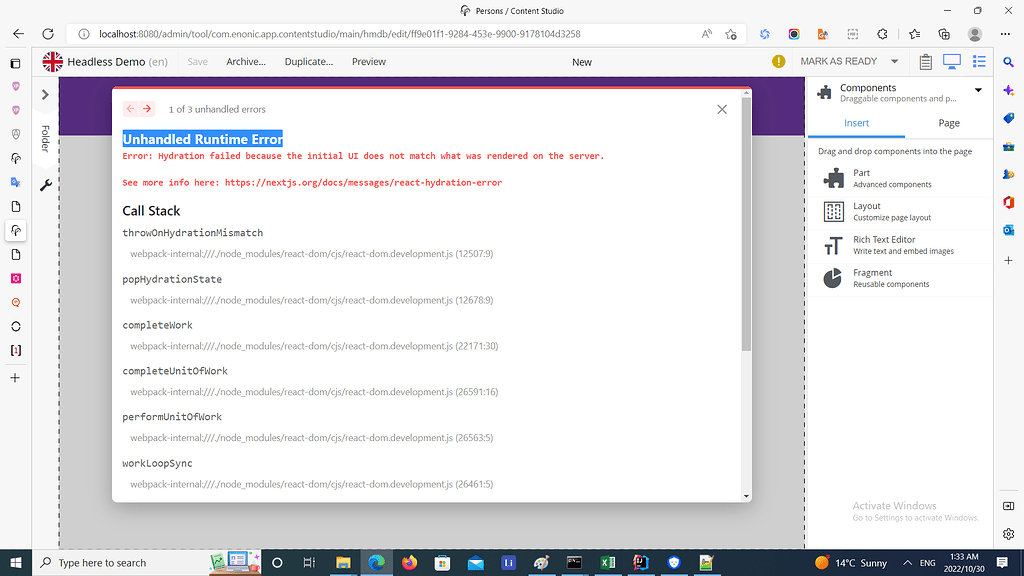Select the Insert tab

click(855, 122)
